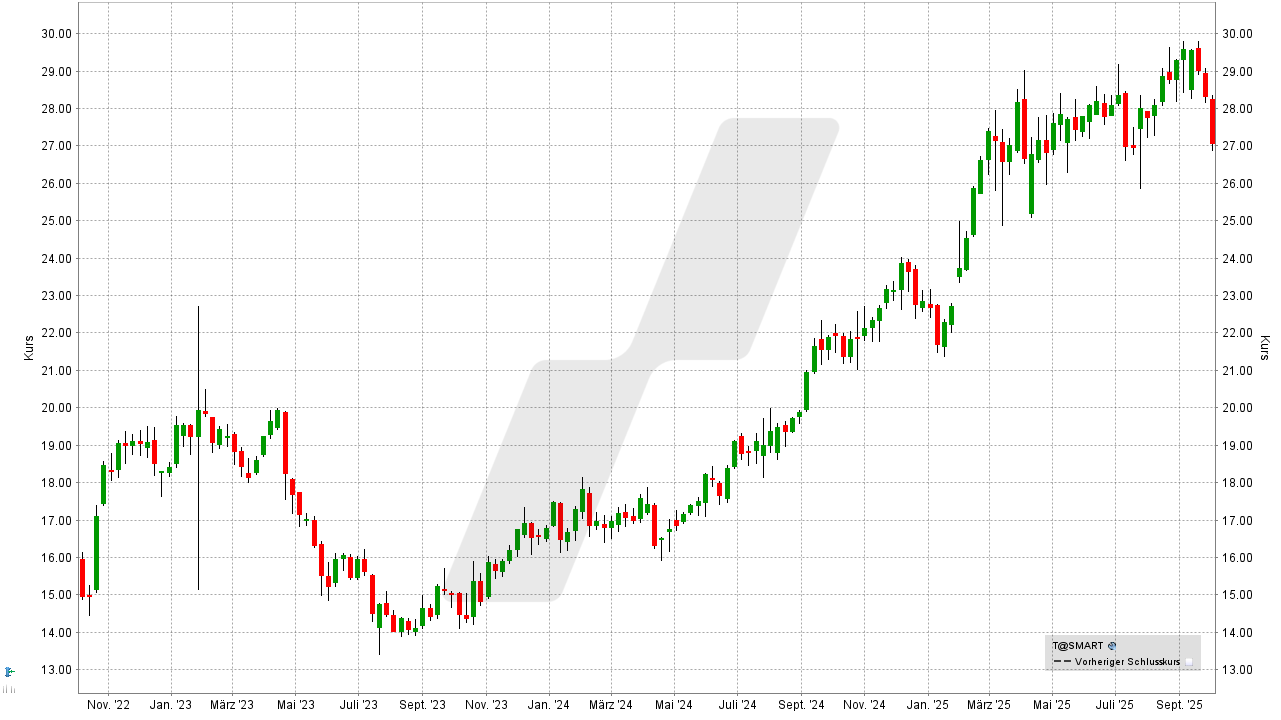This screenshot has height=720, width=1281.
Task: Select the Jan. '24 date label
Action: pyautogui.click(x=549, y=705)
